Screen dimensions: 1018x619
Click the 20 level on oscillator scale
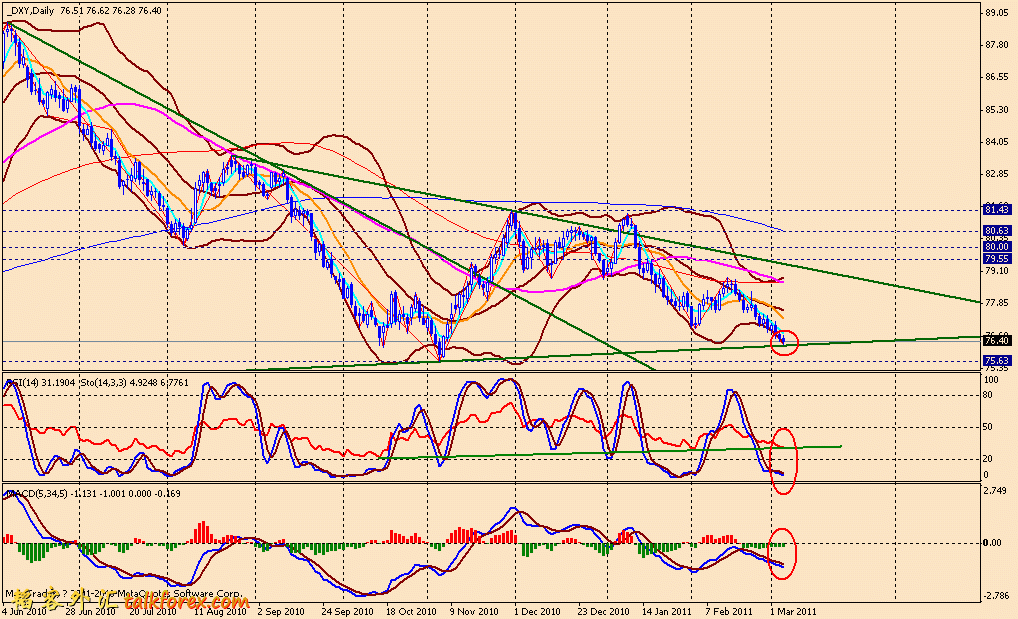[988, 459]
